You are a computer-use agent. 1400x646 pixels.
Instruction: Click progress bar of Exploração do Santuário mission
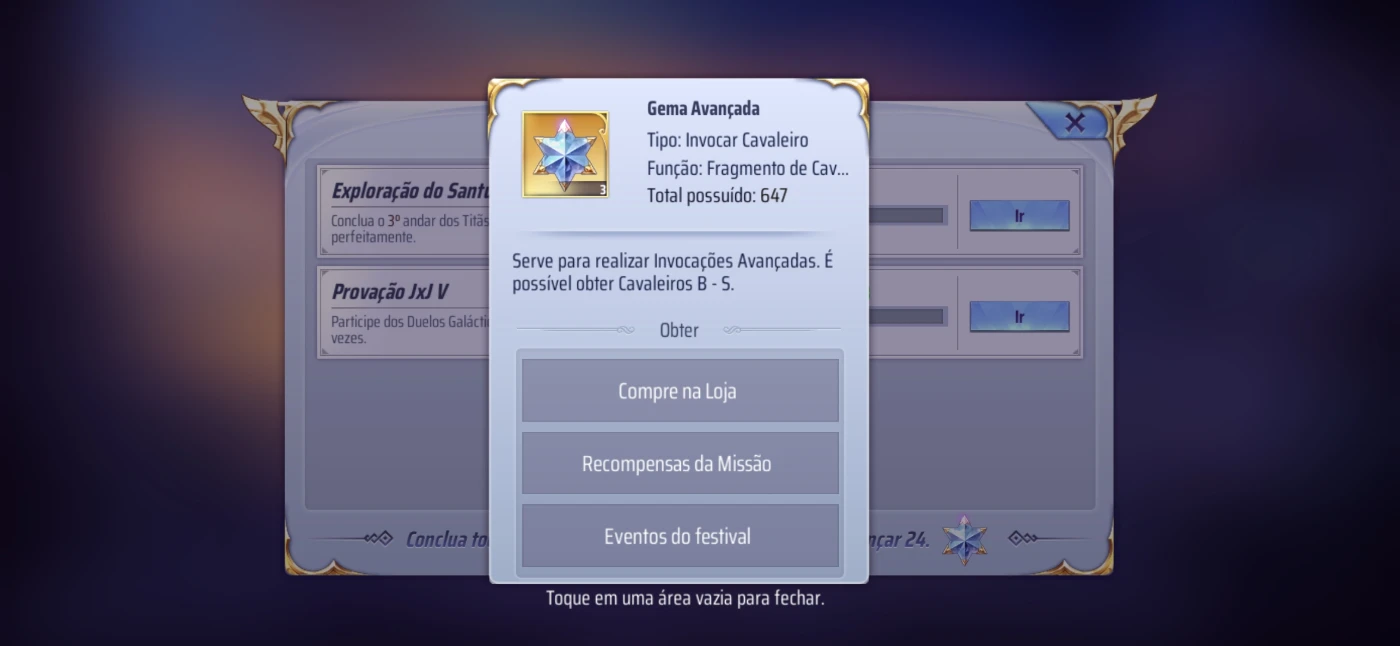point(907,215)
